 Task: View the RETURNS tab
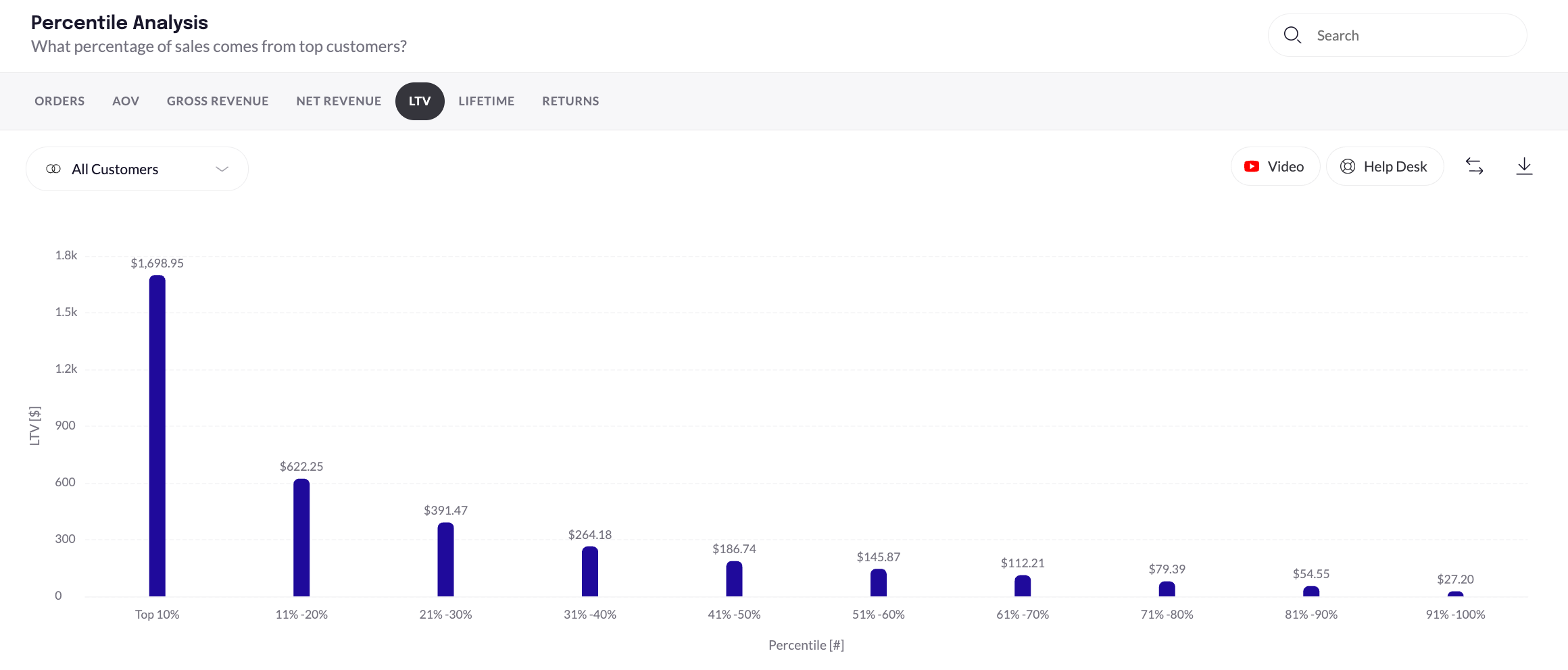pos(570,101)
